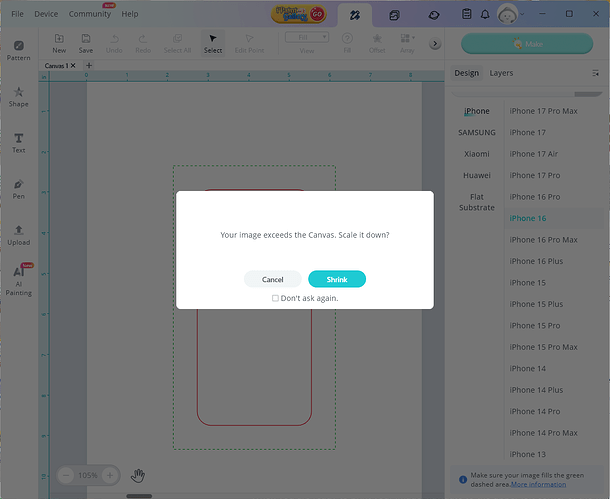Image resolution: width=610 pixels, height=499 pixels.
Task: Open the Shape tool
Action: point(19,97)
